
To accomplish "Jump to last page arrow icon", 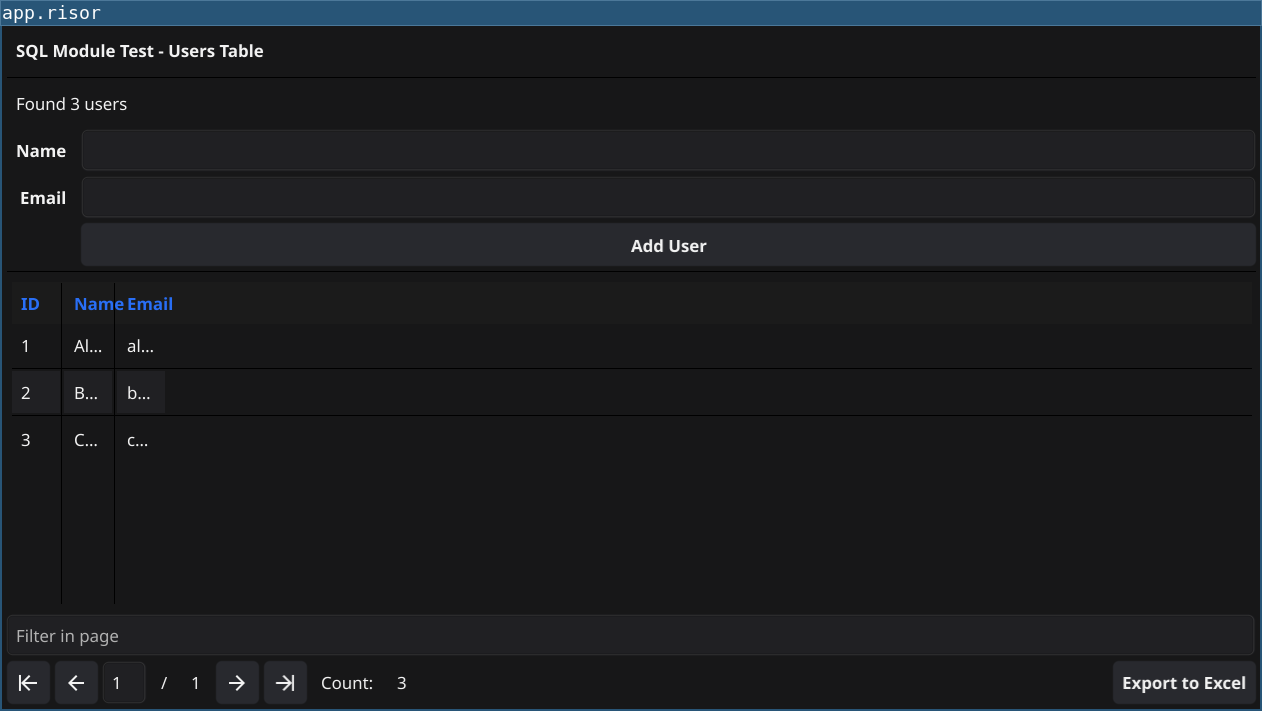I will 285,683.
